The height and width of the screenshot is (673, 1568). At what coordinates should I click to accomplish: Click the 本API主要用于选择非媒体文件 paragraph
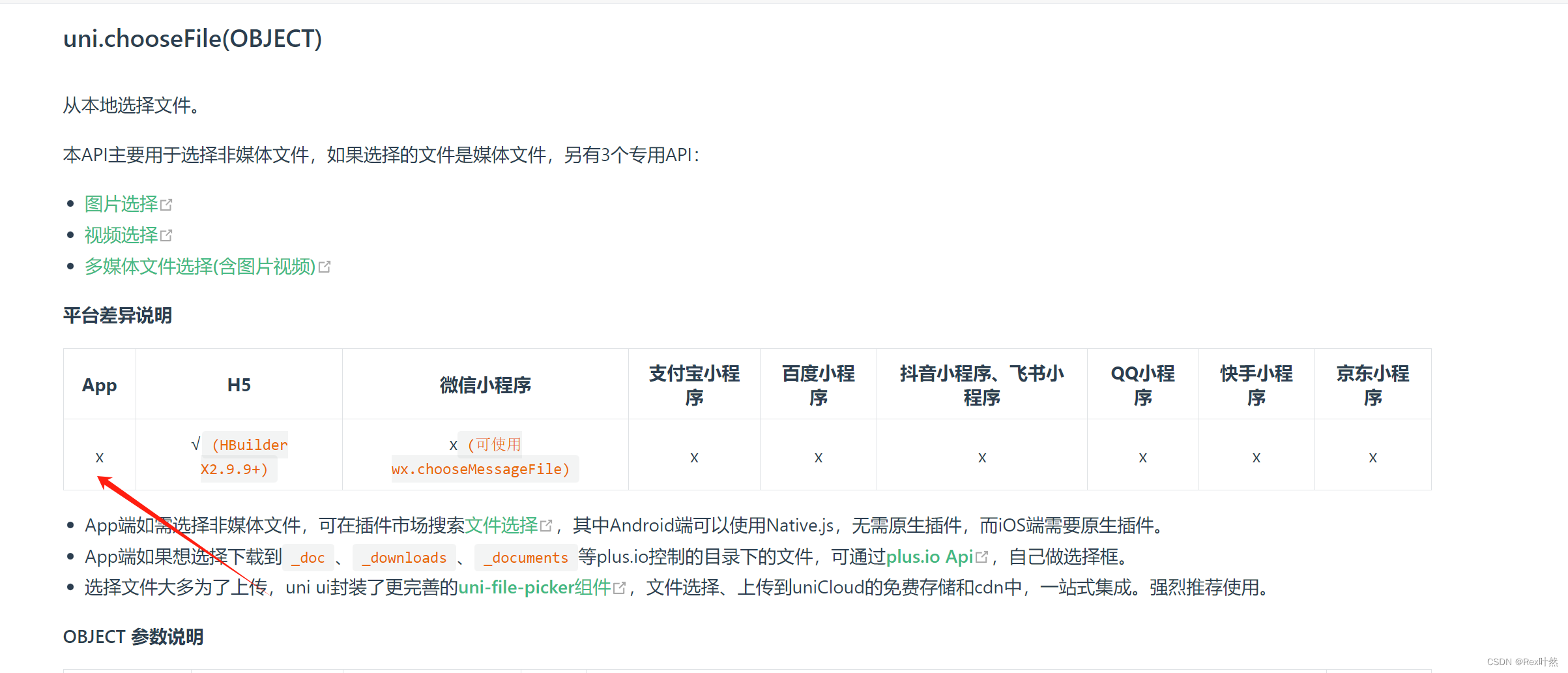tap(381, 155)
